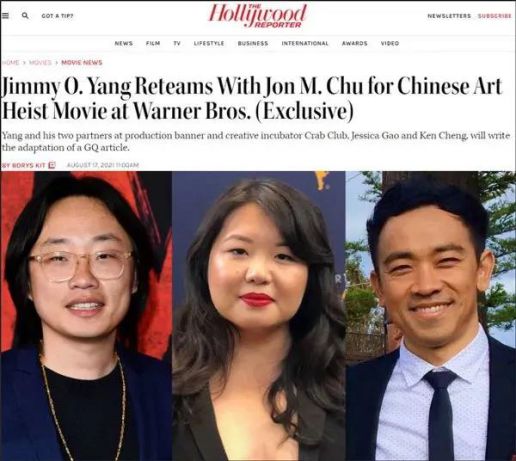Open the Film menu item

point(153,43)
